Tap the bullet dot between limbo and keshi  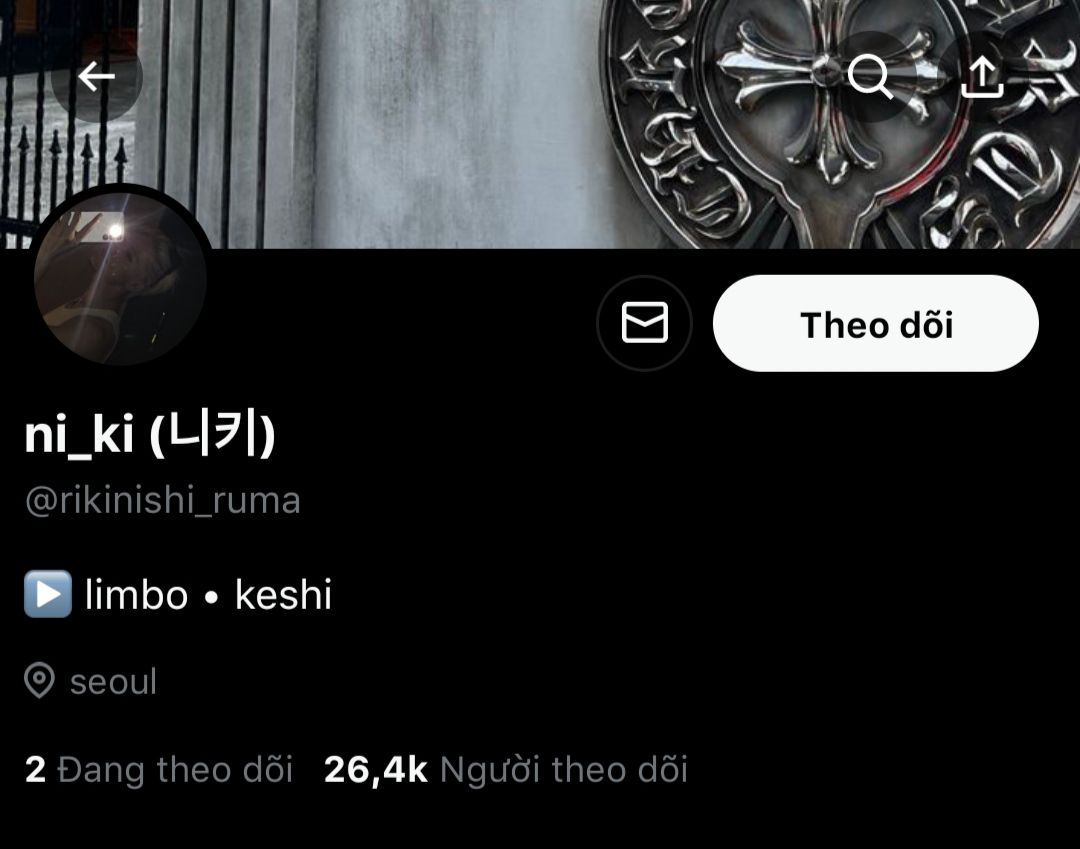coord(211,598)
